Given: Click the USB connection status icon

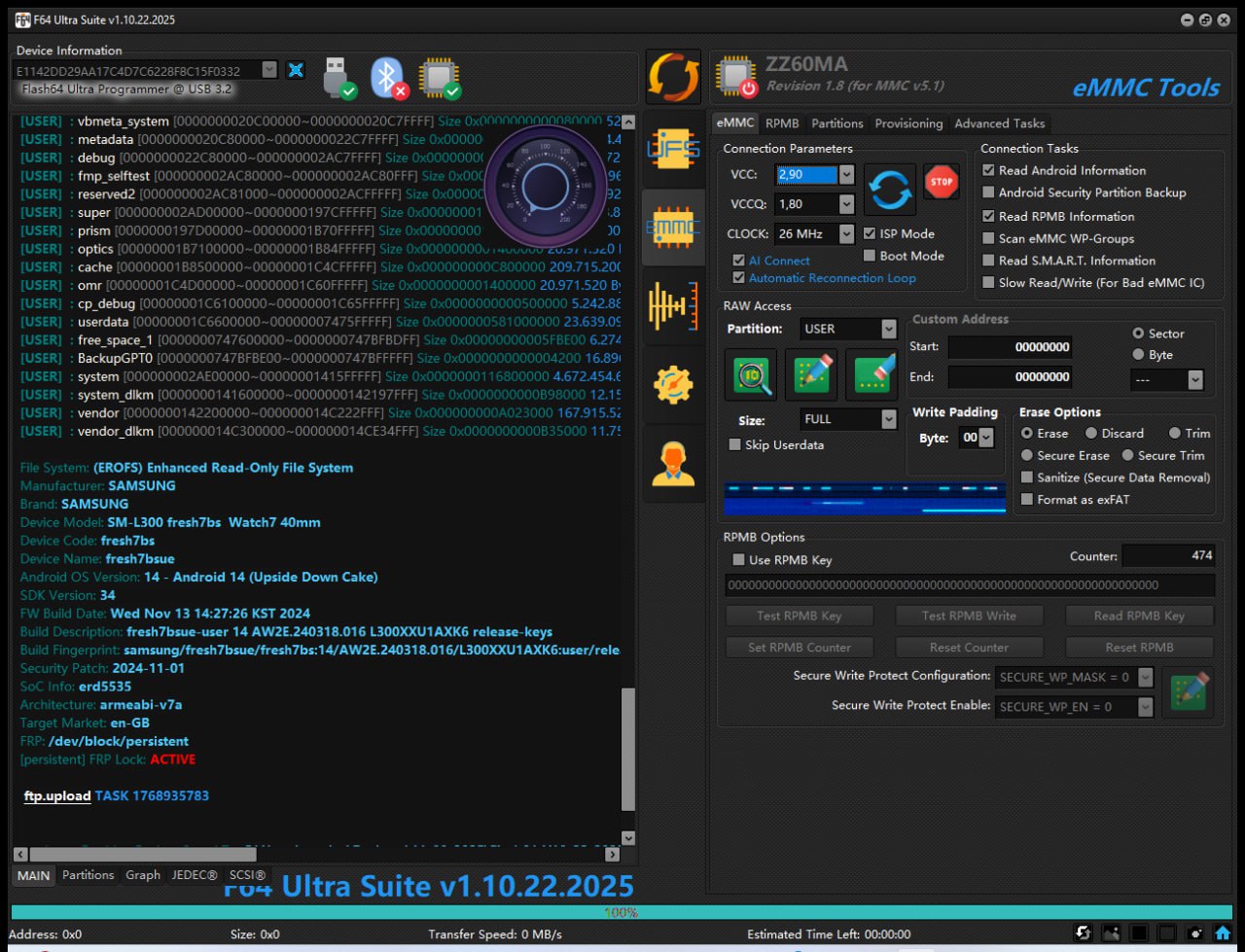Looking at the screenshot, I should click(x=338, y=78).
